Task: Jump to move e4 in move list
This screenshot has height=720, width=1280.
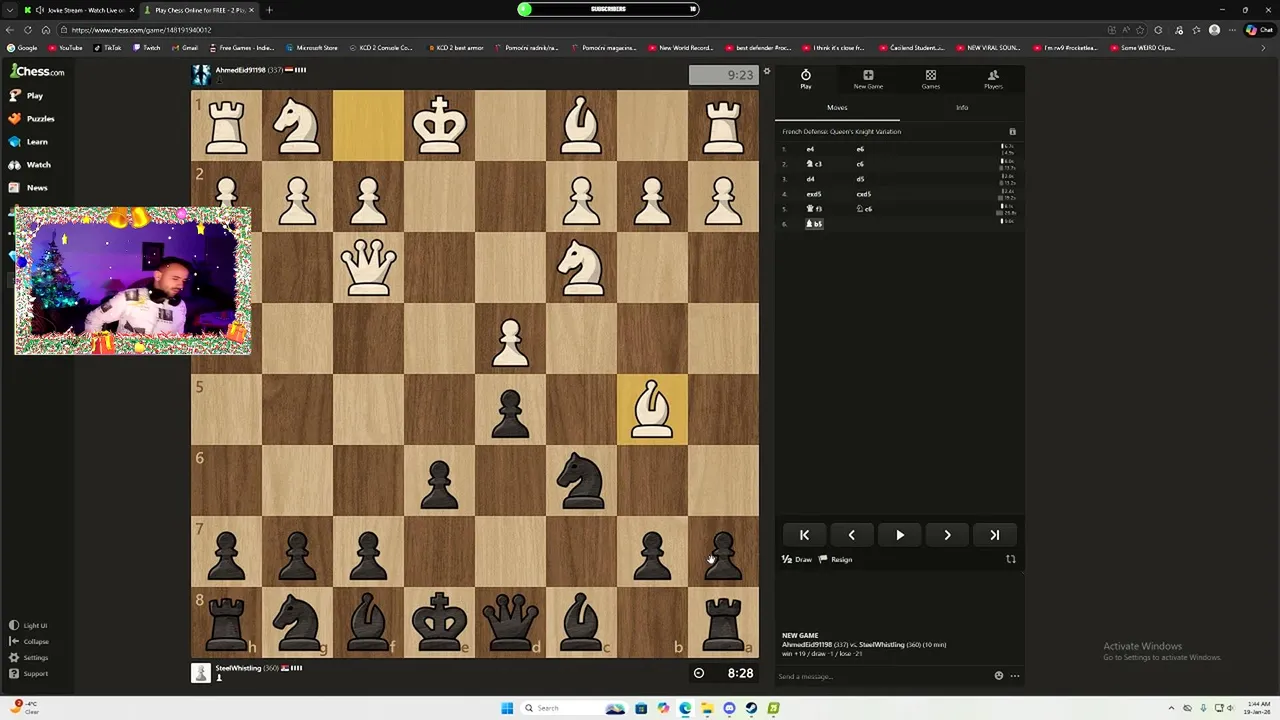Action: coord(810,149)
